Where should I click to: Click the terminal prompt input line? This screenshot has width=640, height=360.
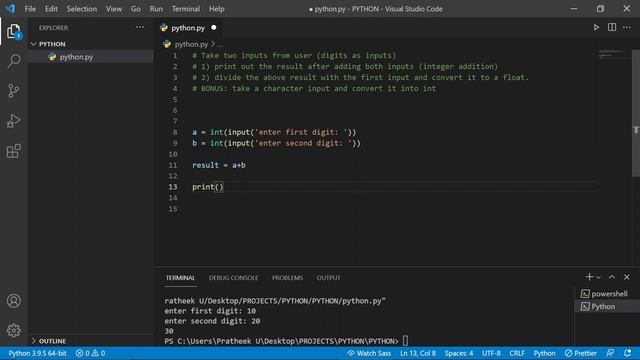click(x=286, y=341)
